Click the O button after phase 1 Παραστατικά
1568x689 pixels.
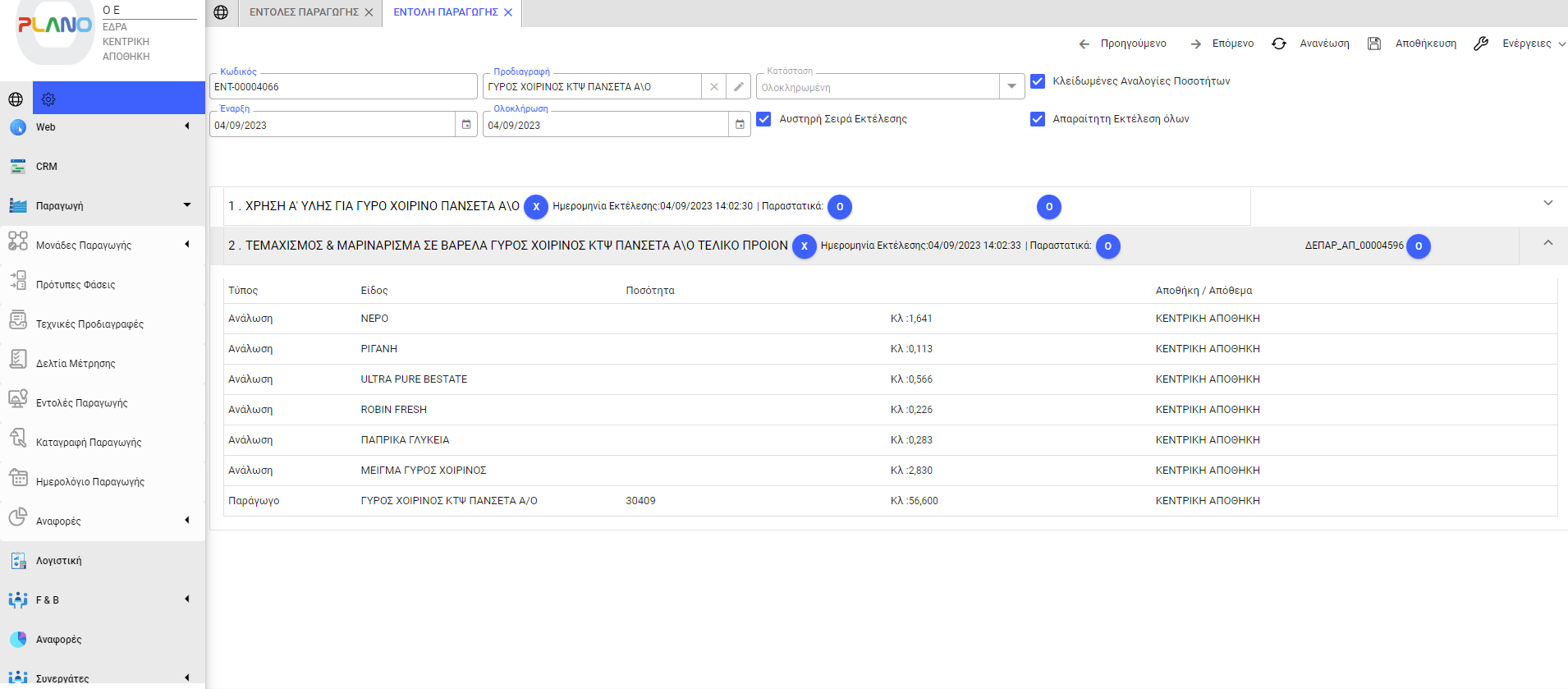pyautogui.click(x=840, y=207)
